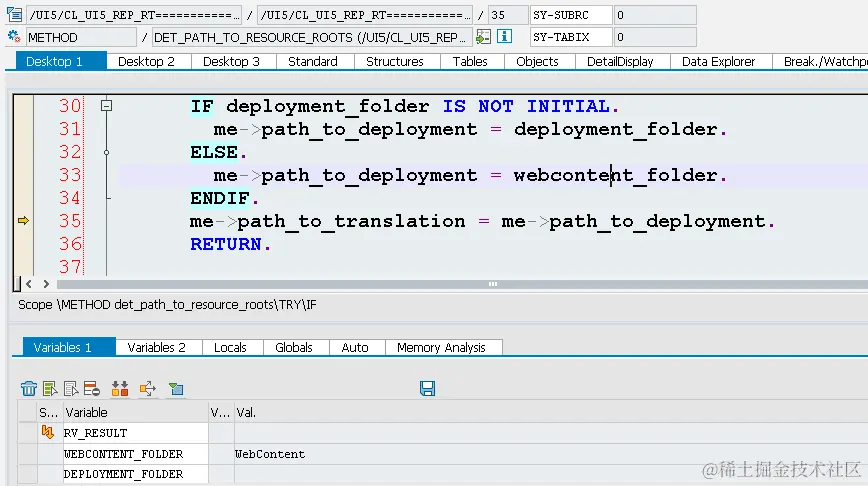Click the gear icon beside METHOD field
868x486 pixels.
point(14,37)
